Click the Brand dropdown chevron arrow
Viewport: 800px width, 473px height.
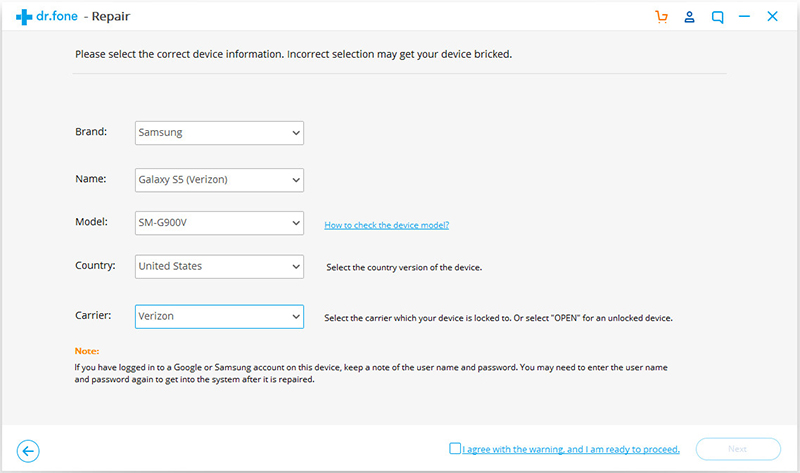tap(296, 133)
